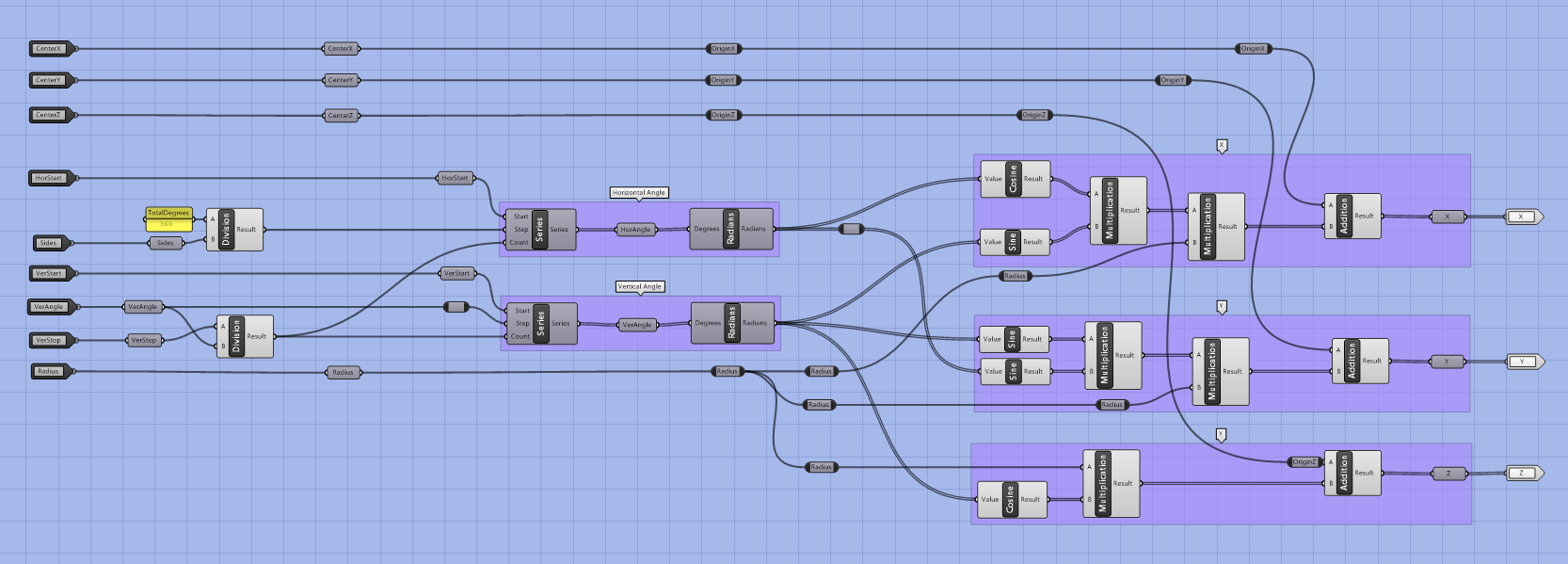Select the upper Sine component in the Y group
This screenshot has height=564, width=1568.
coord(1014,339)
